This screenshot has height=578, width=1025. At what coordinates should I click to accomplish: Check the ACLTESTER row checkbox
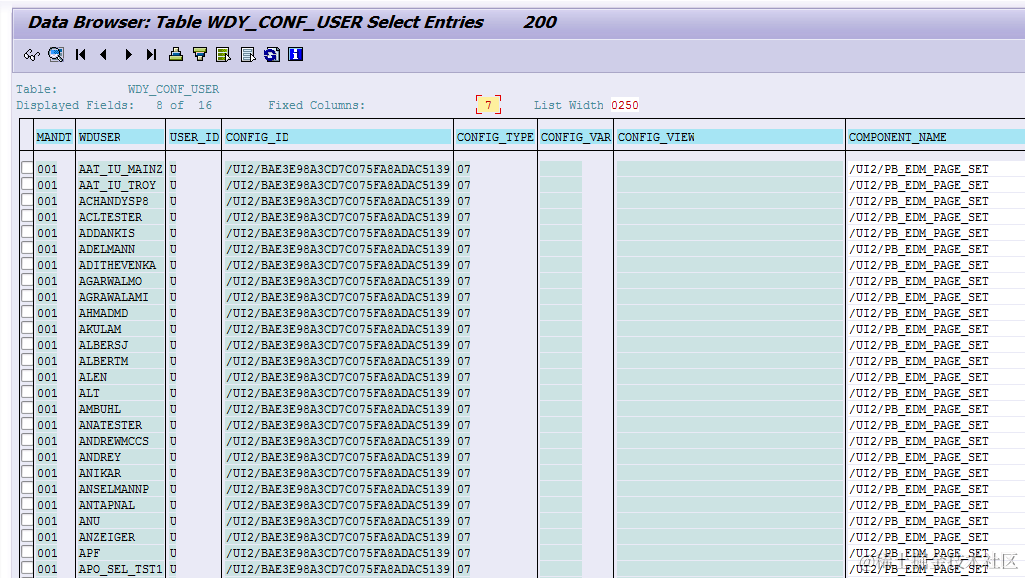27,216
